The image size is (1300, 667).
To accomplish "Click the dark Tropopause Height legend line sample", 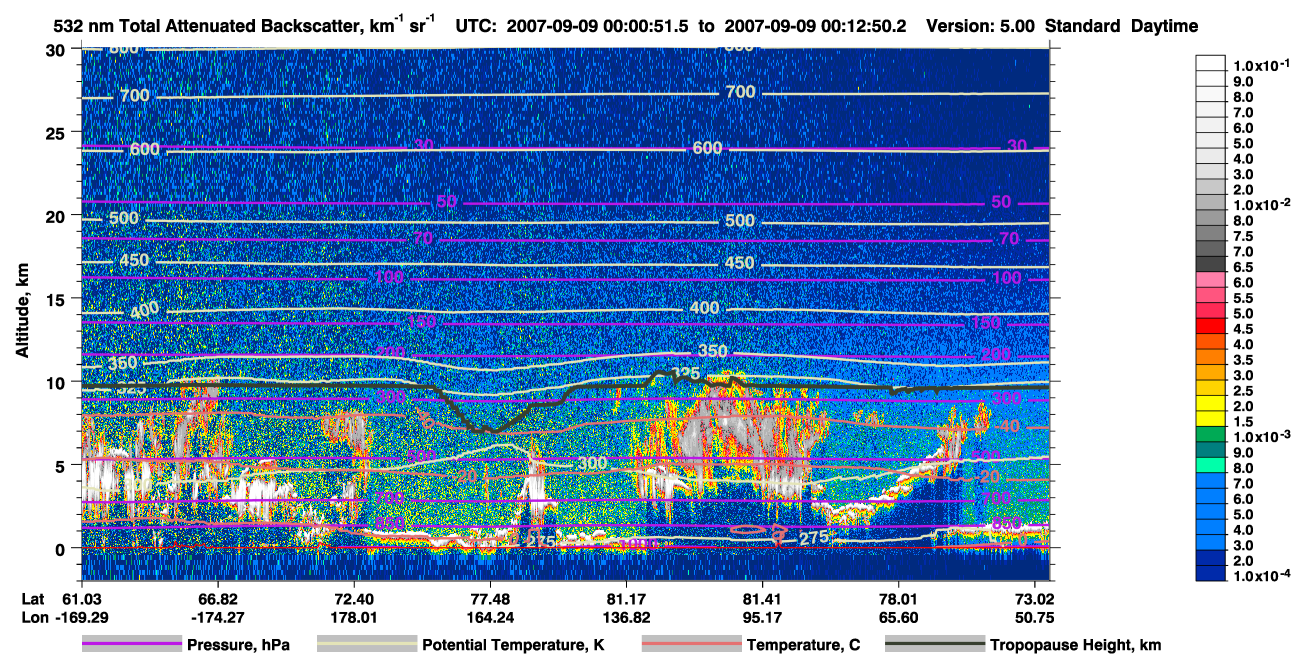I will pyautogui.click(x=935, y=645).
